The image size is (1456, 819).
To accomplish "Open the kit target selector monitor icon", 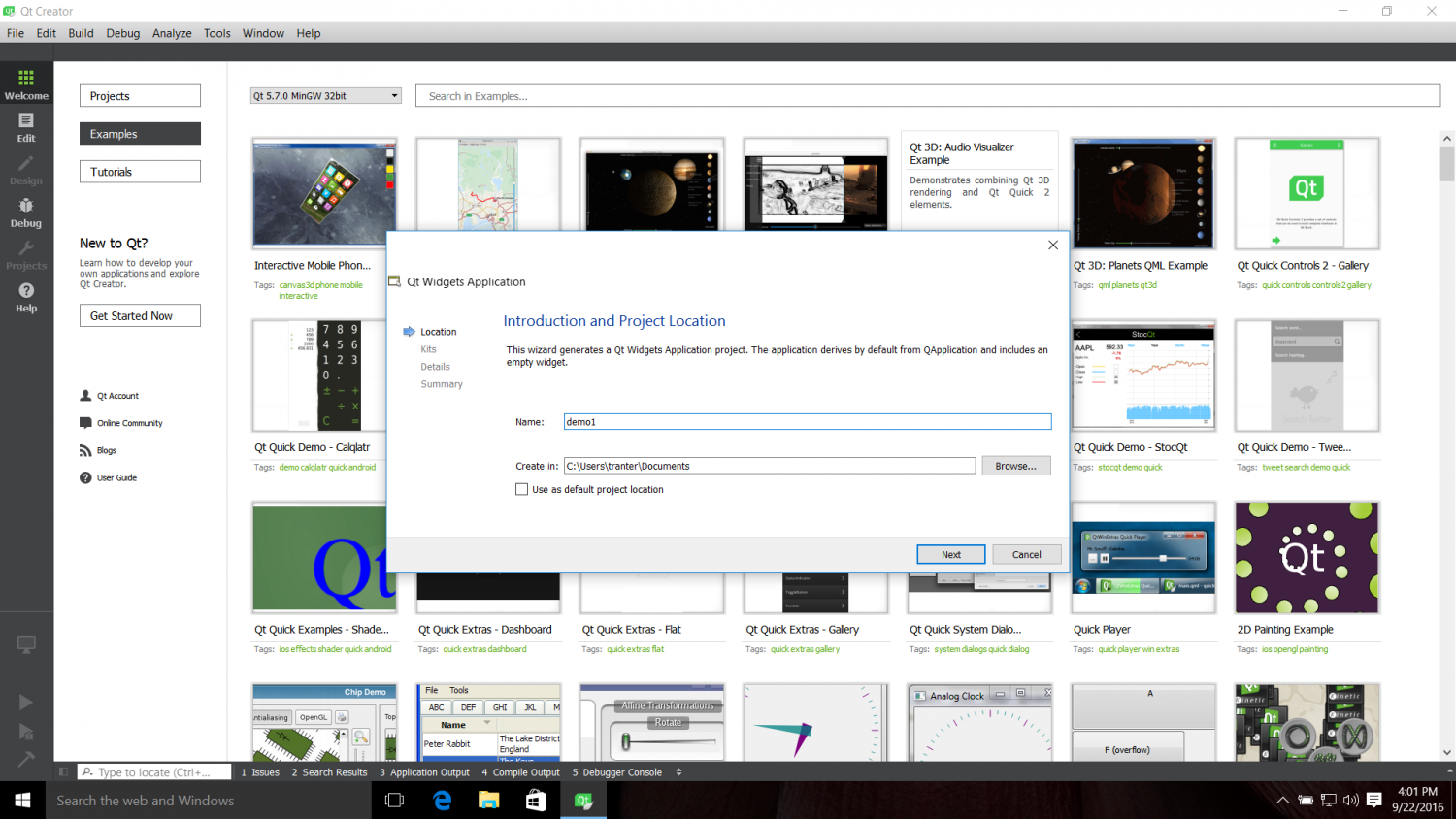I will pyautogui.click(x=26, y=644).
